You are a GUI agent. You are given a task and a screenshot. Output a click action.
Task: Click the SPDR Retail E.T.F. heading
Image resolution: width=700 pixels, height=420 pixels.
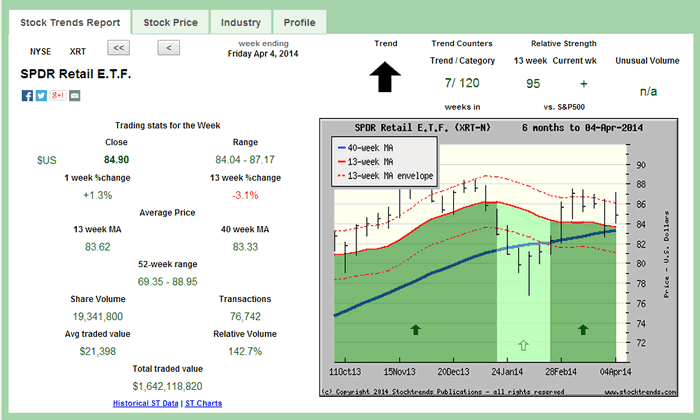[76, 74]
